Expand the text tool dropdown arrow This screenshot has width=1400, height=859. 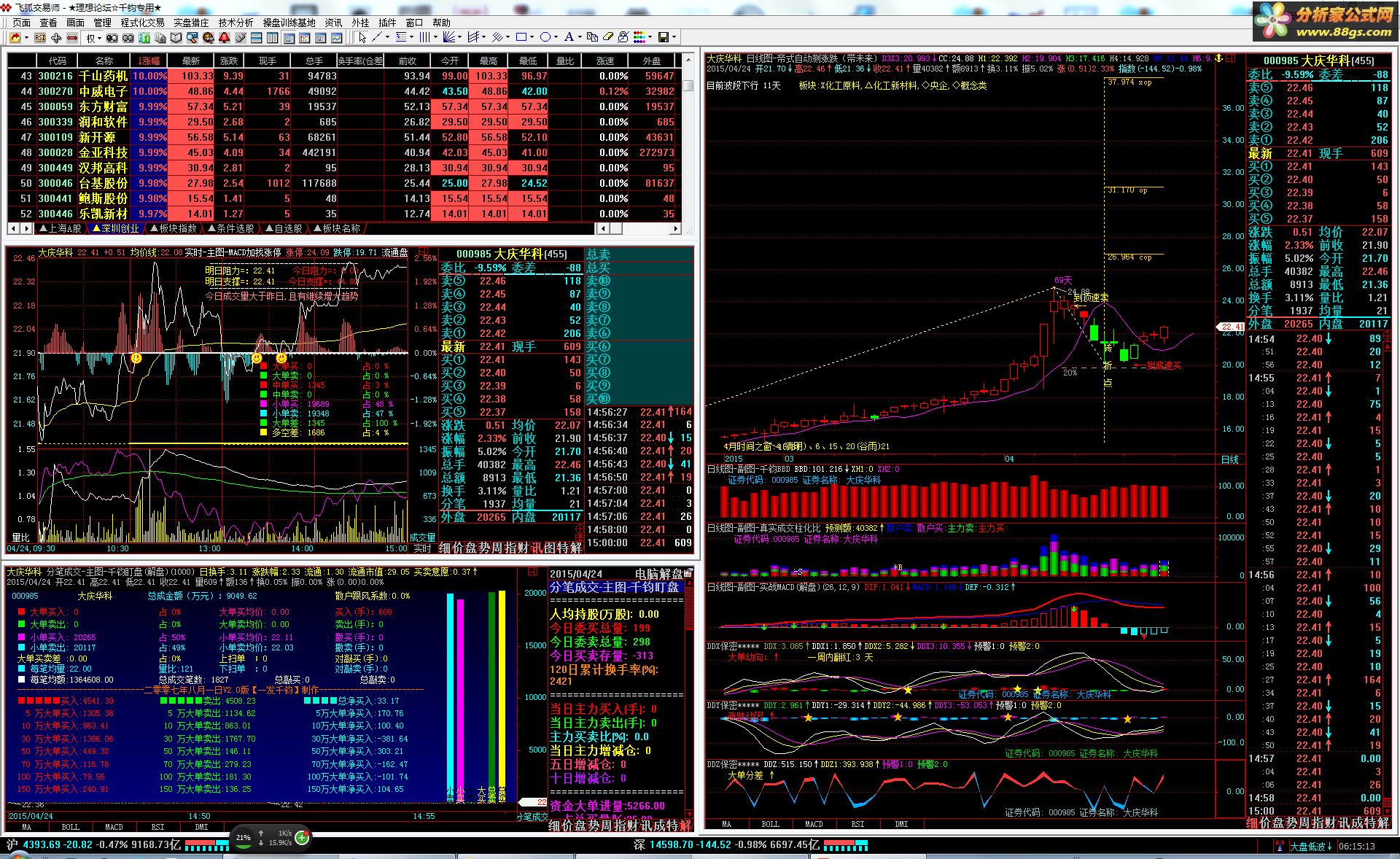(x=580, y=37)
